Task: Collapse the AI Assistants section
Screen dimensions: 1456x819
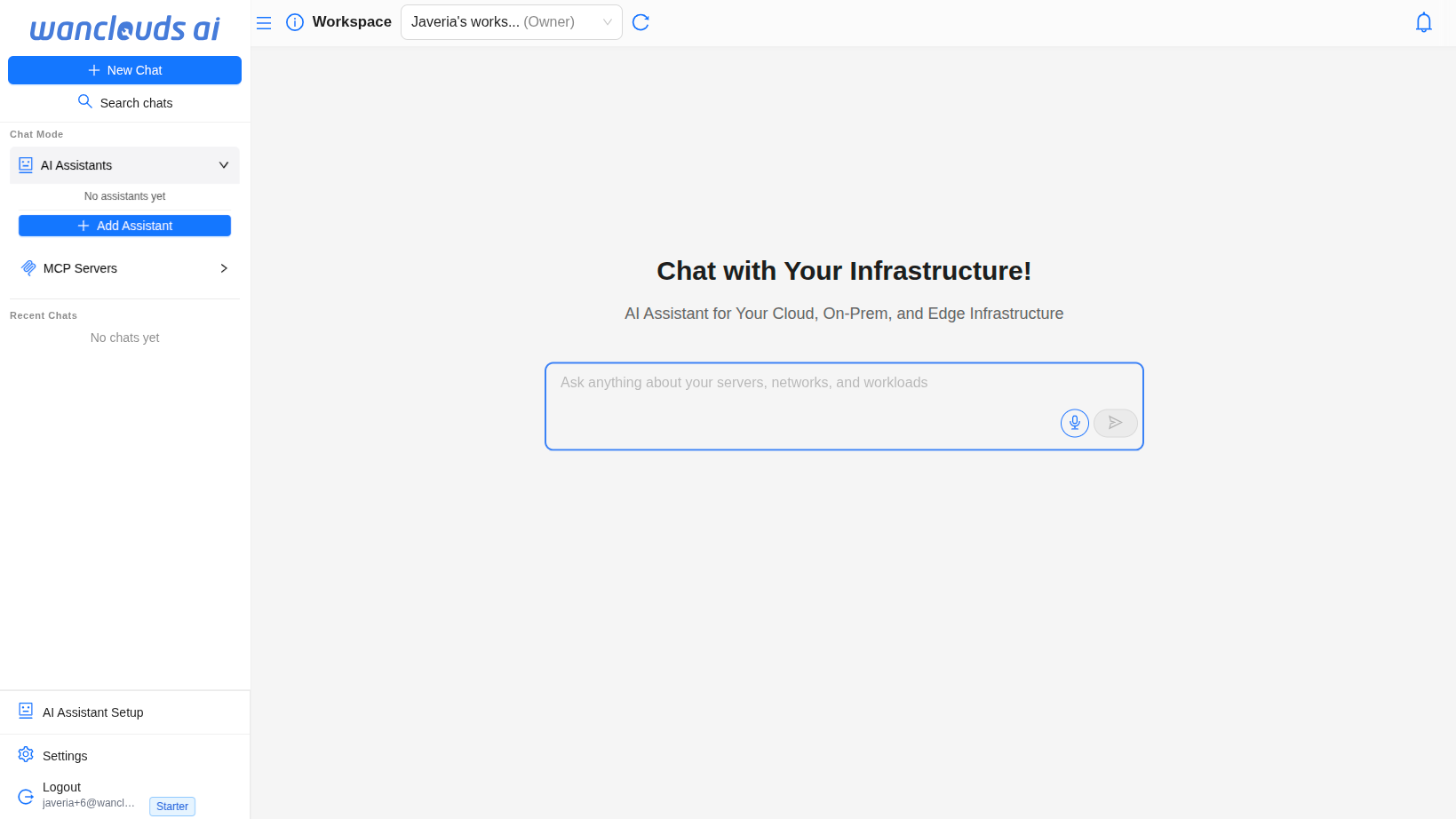Action: coord(223,165)
